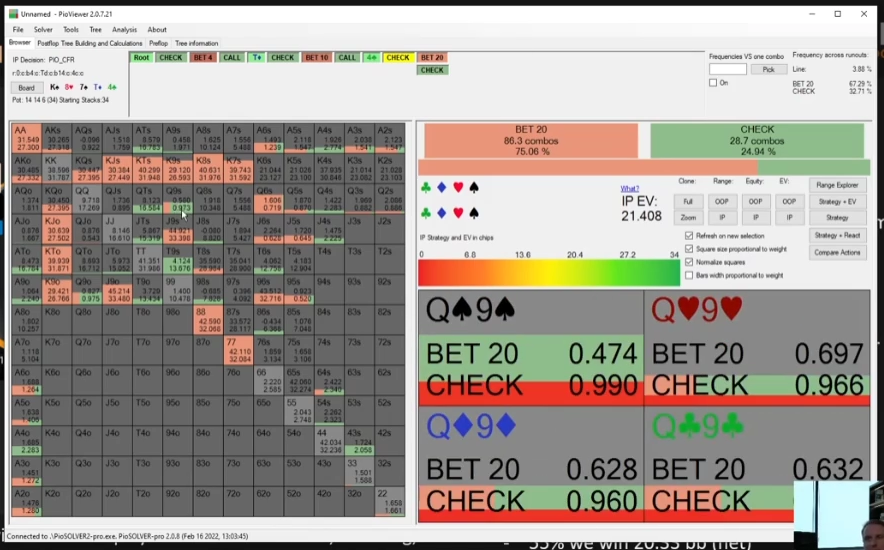Click the red-to-green EV color scale bar
This screenshot has height=550, width=884.
click(x=549, y=273)
